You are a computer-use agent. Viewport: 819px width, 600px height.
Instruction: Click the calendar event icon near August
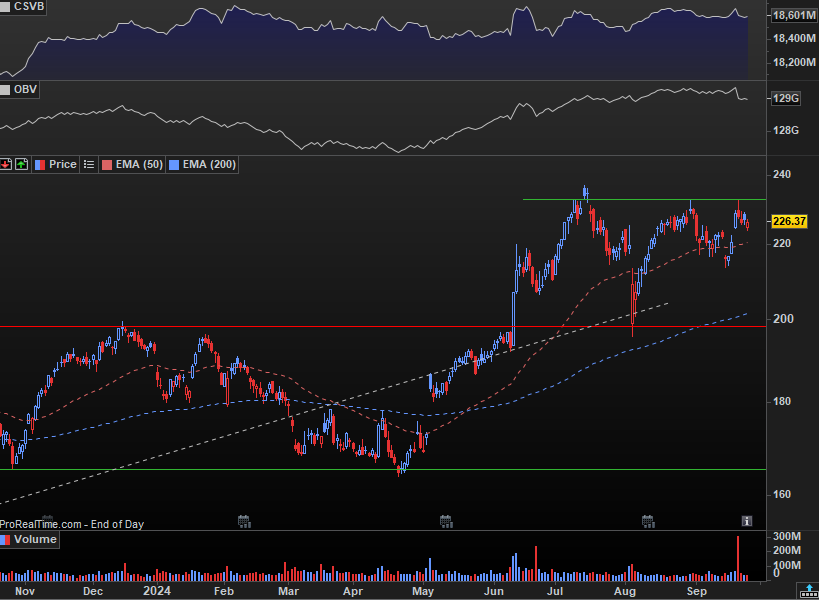point(648,520)
